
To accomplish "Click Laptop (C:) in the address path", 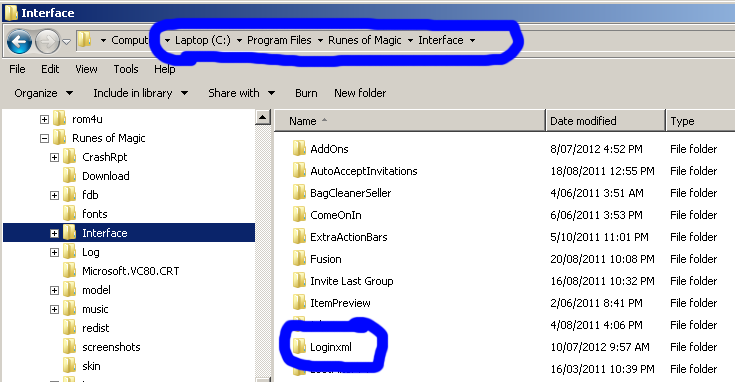I will (x=202, y=40).
